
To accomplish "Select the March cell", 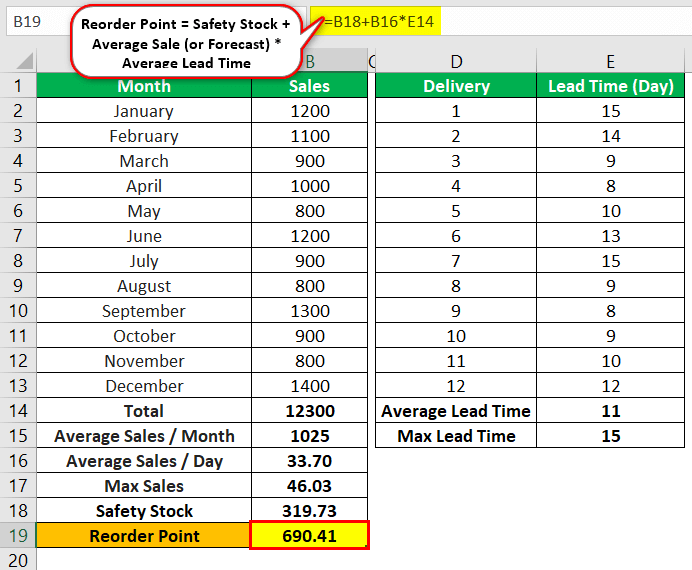I will tap(144, 161).
